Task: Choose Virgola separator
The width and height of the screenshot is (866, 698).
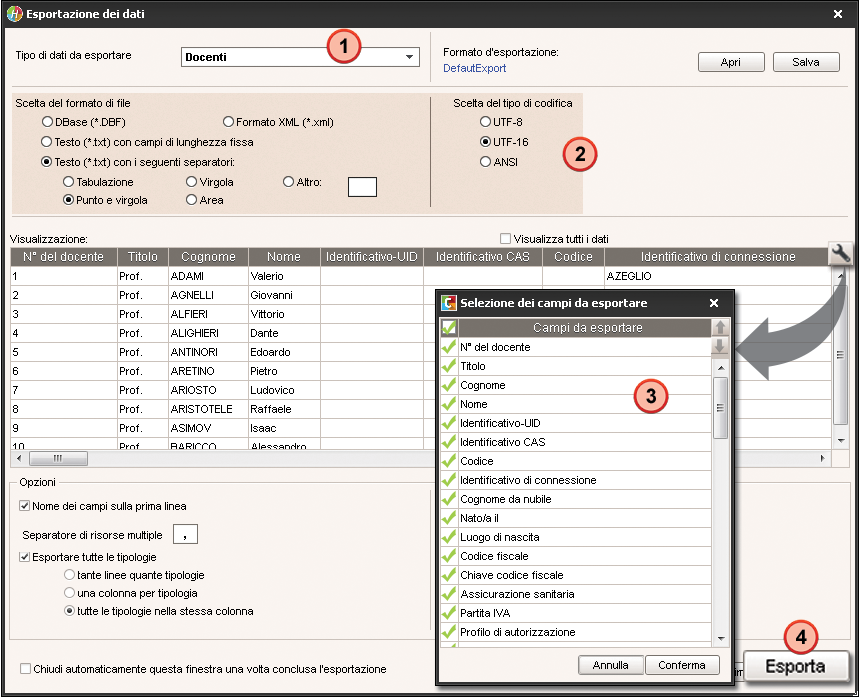Action: [192, 182]
